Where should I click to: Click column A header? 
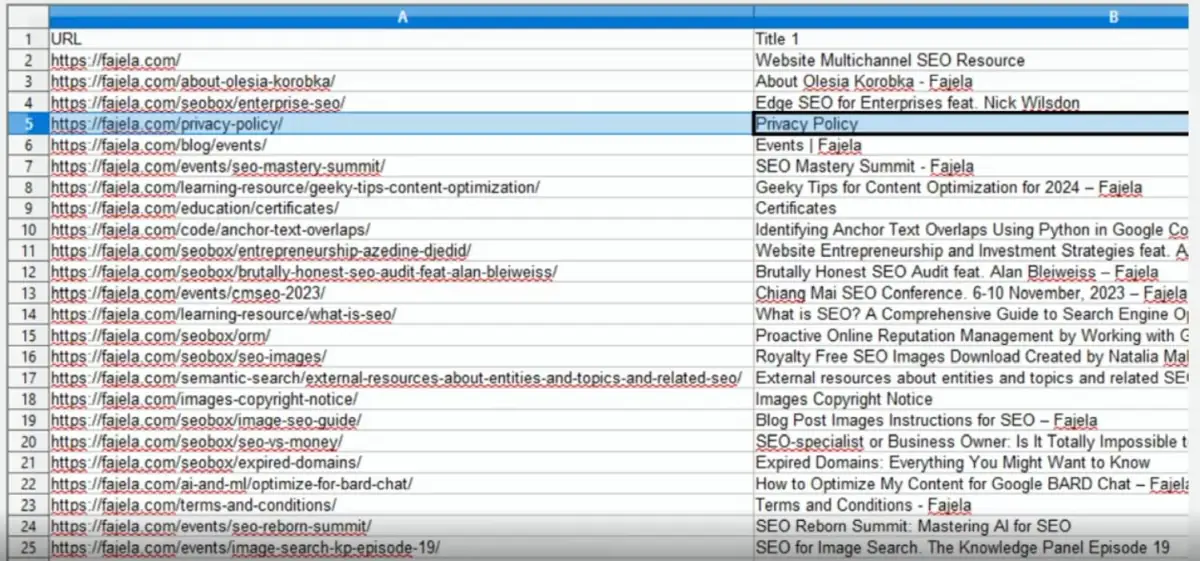(x=400, y=17)
